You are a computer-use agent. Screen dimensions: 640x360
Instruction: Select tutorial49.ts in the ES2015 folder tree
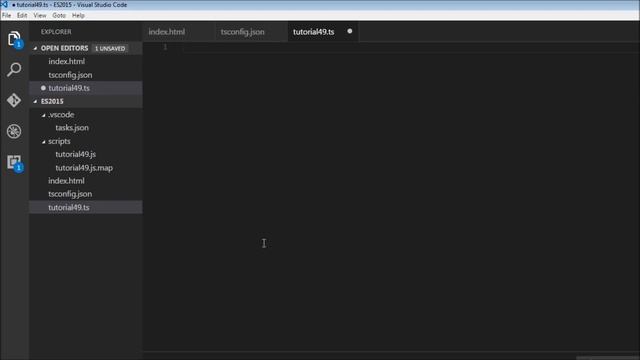tap(86, 207)
